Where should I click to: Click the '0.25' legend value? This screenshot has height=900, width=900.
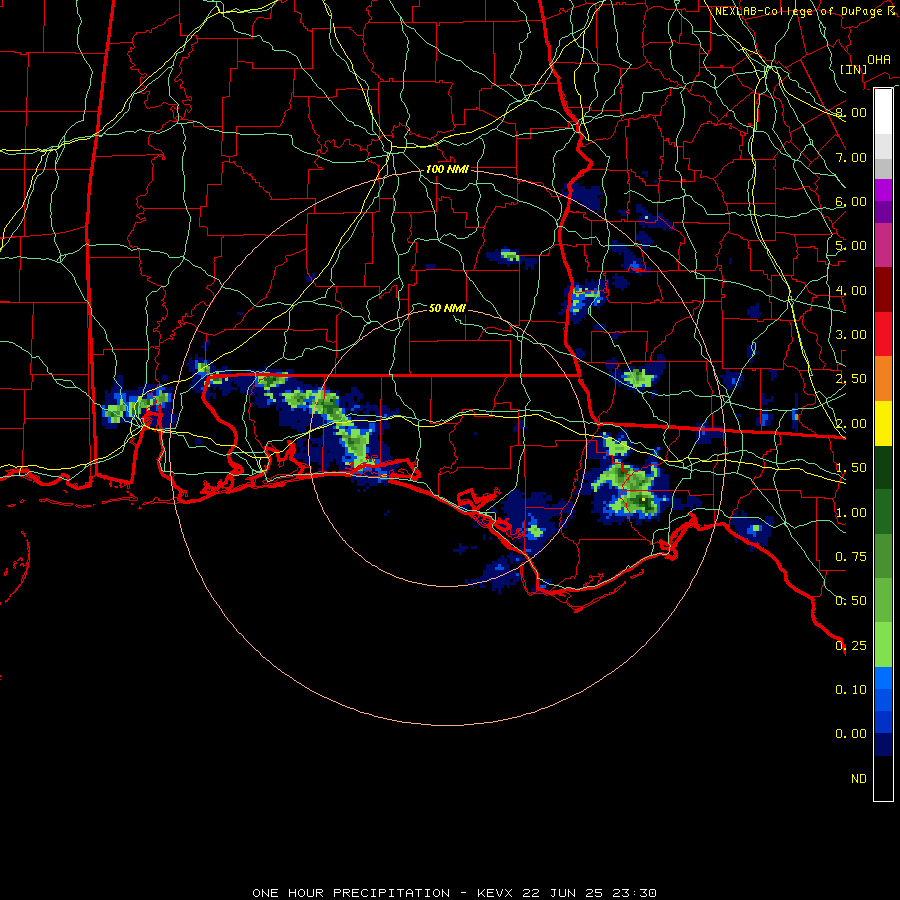pyautogui.click(x=851, y=646)
